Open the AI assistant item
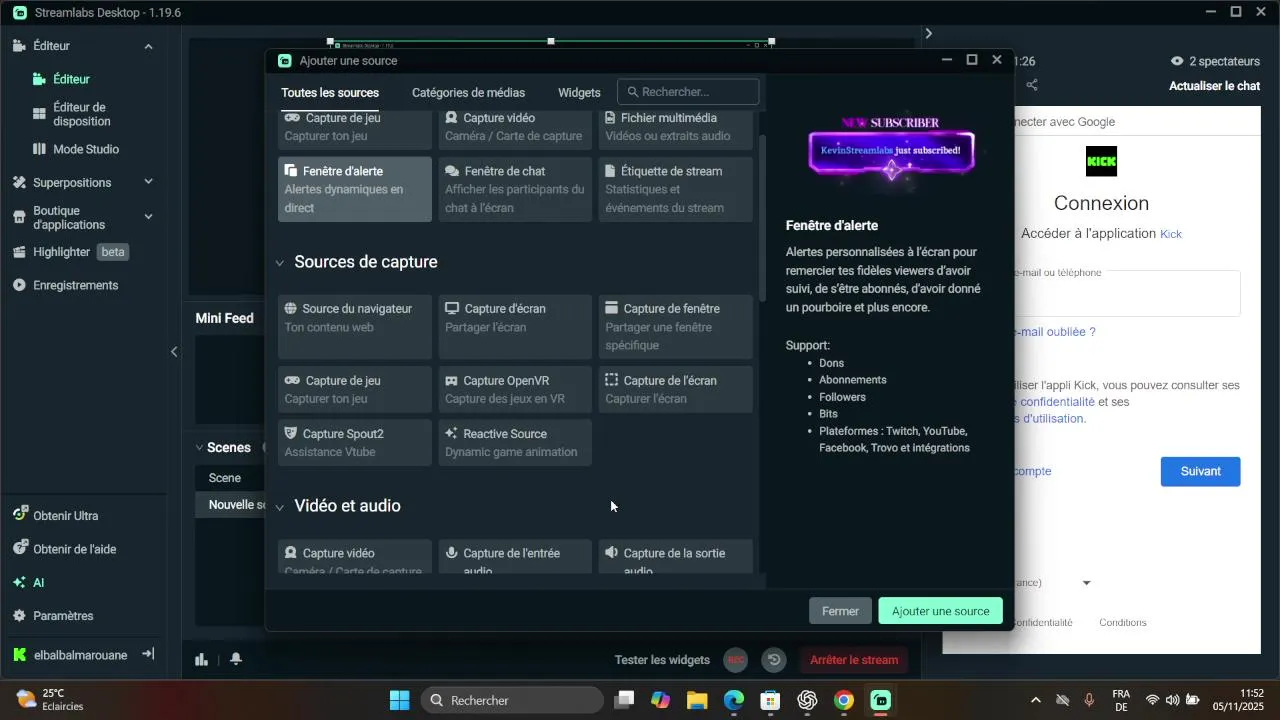 click(x=30, y=582)
